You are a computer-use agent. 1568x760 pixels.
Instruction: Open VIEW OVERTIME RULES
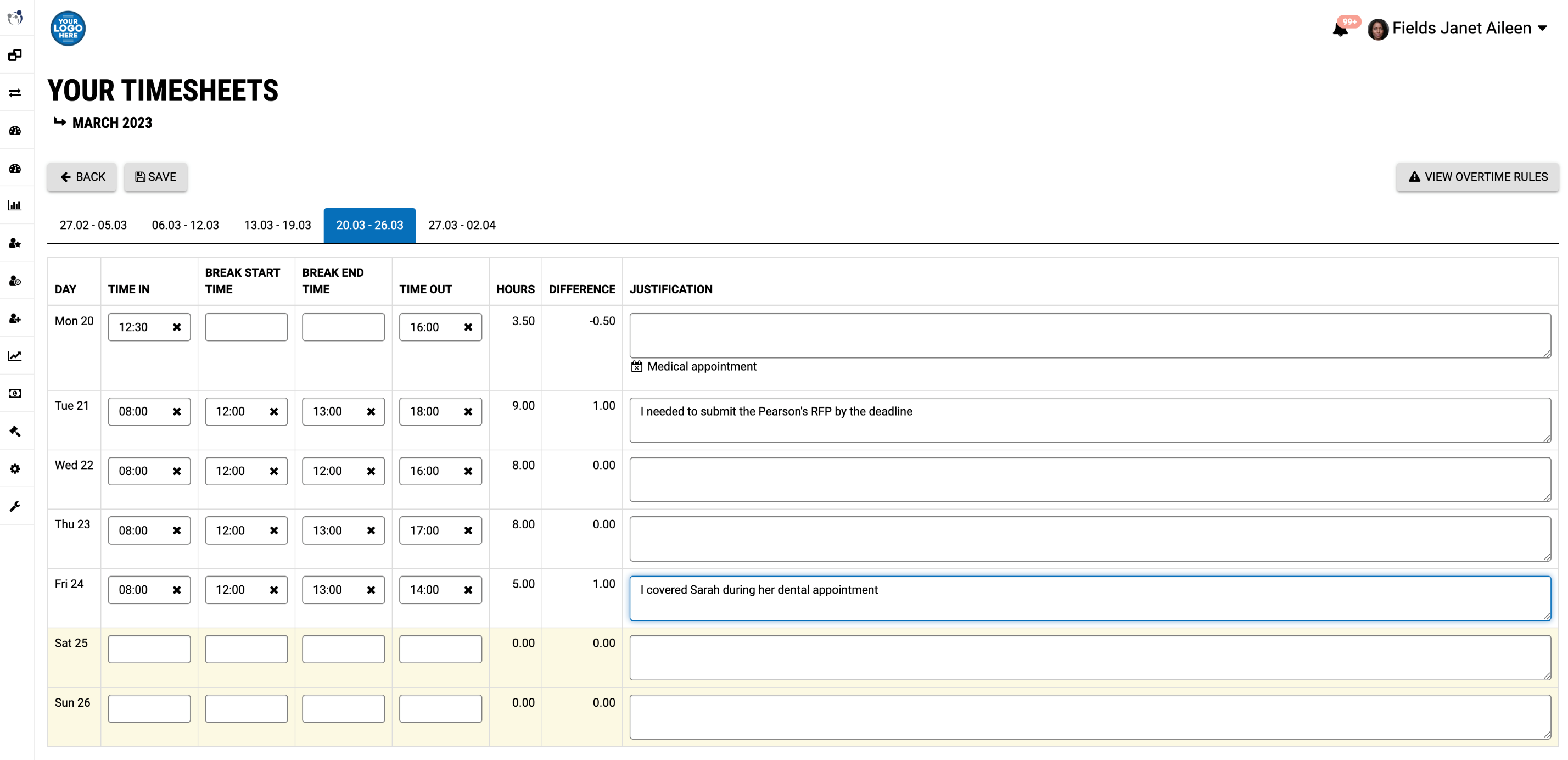pyautogui.click(x=1477, y=177)
